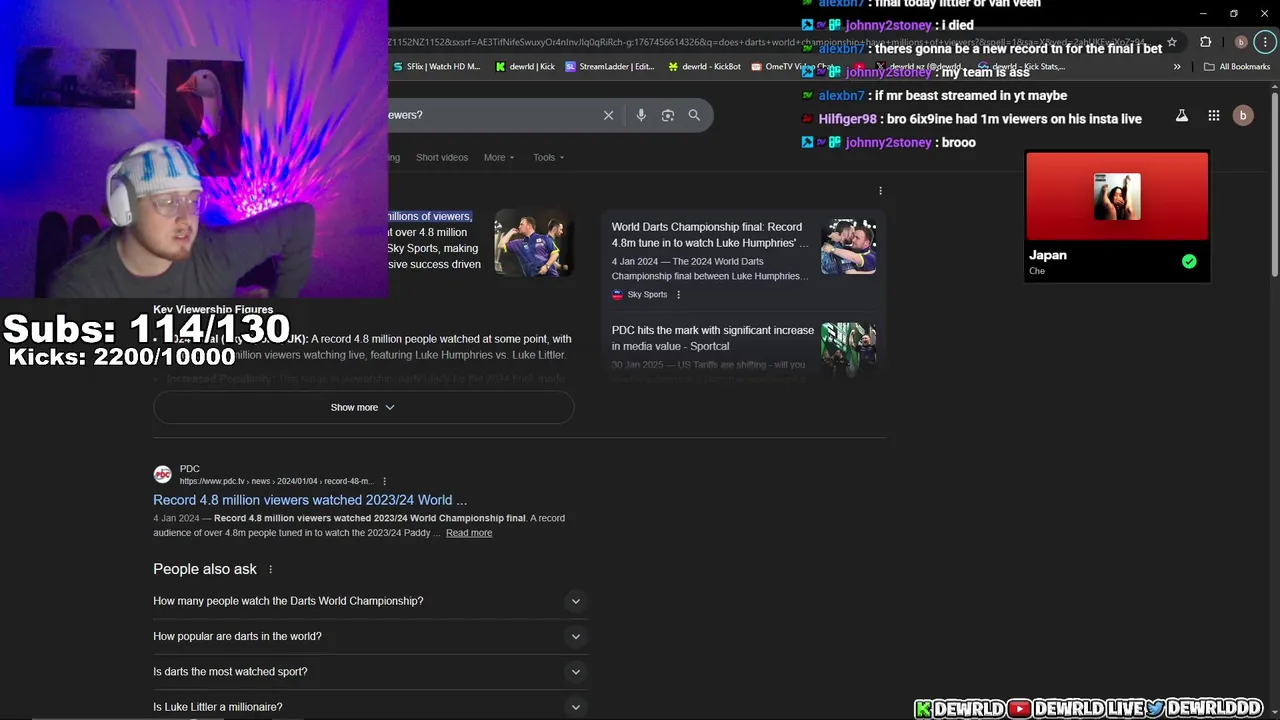Image resolution: width=1280 pixels, height=720 pixels.
Task: Open the SFlix bookmark
Action: click(436, 67)
